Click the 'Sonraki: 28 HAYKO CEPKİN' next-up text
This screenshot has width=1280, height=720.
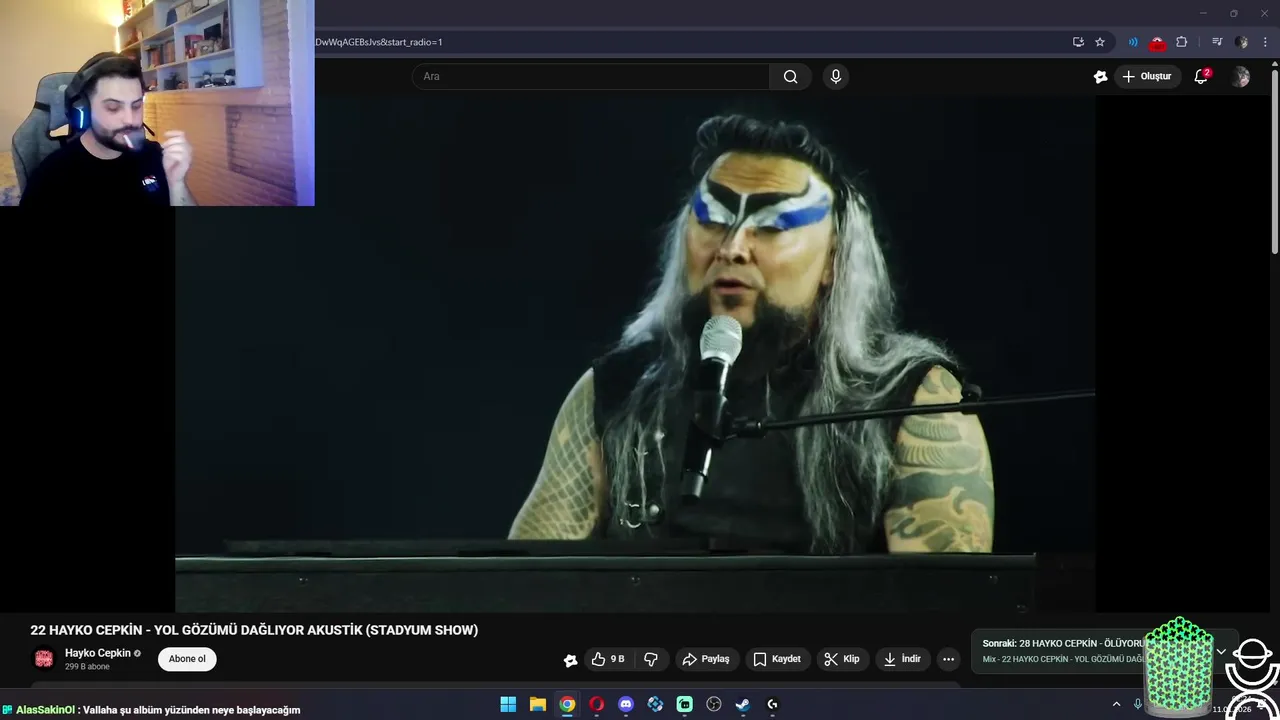point(1062,644)
